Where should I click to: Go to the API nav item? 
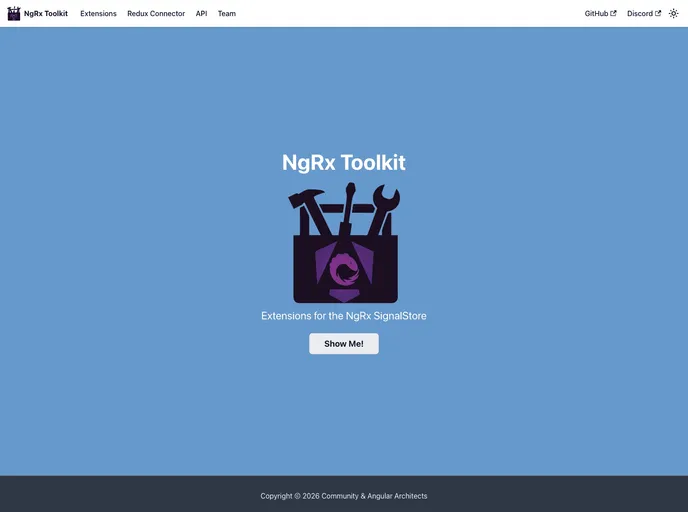click(x=201, y=14)
